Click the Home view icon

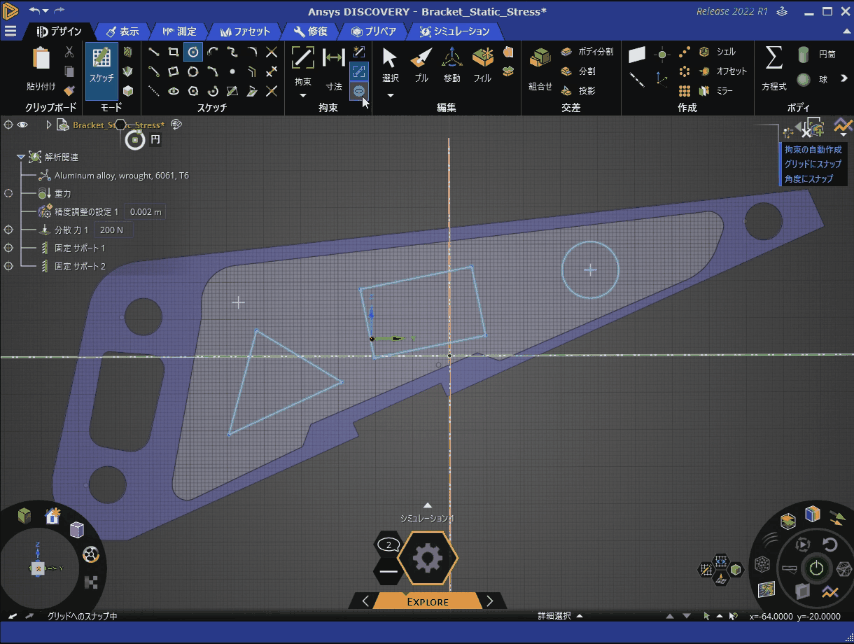point(53,515)
